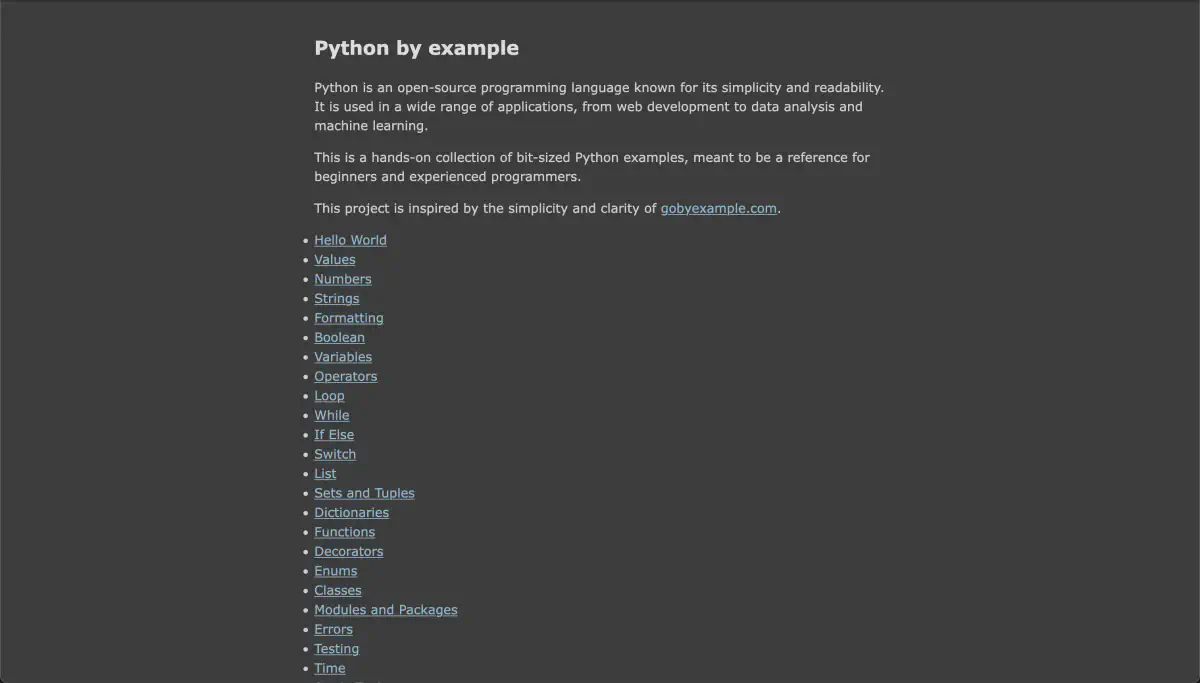Navigate to the Boolean example
The height and width of the screenshot is (683, 1200).
click(339, 338)
